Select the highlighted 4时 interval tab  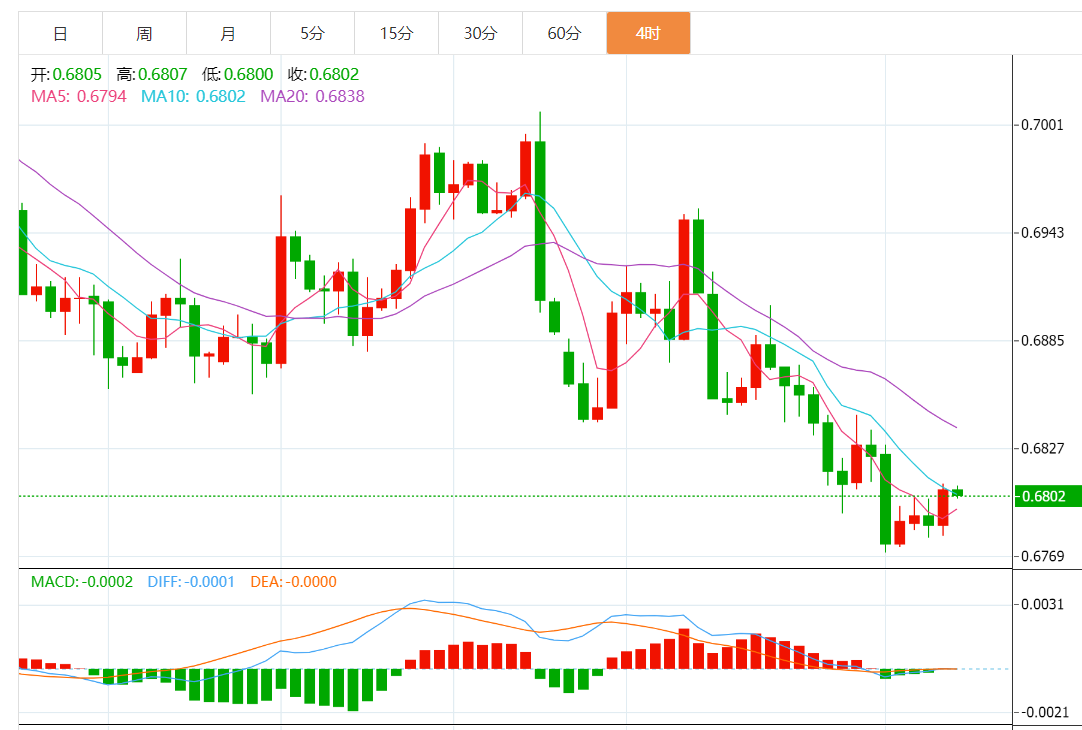(x=649, y=33)
